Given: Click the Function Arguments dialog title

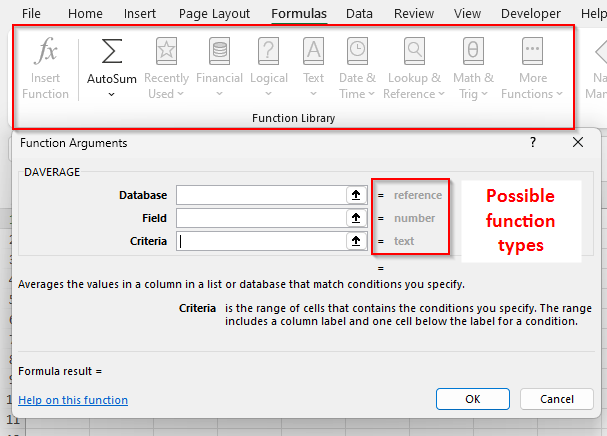Looking at the screenshot, I should click(74, 143).
